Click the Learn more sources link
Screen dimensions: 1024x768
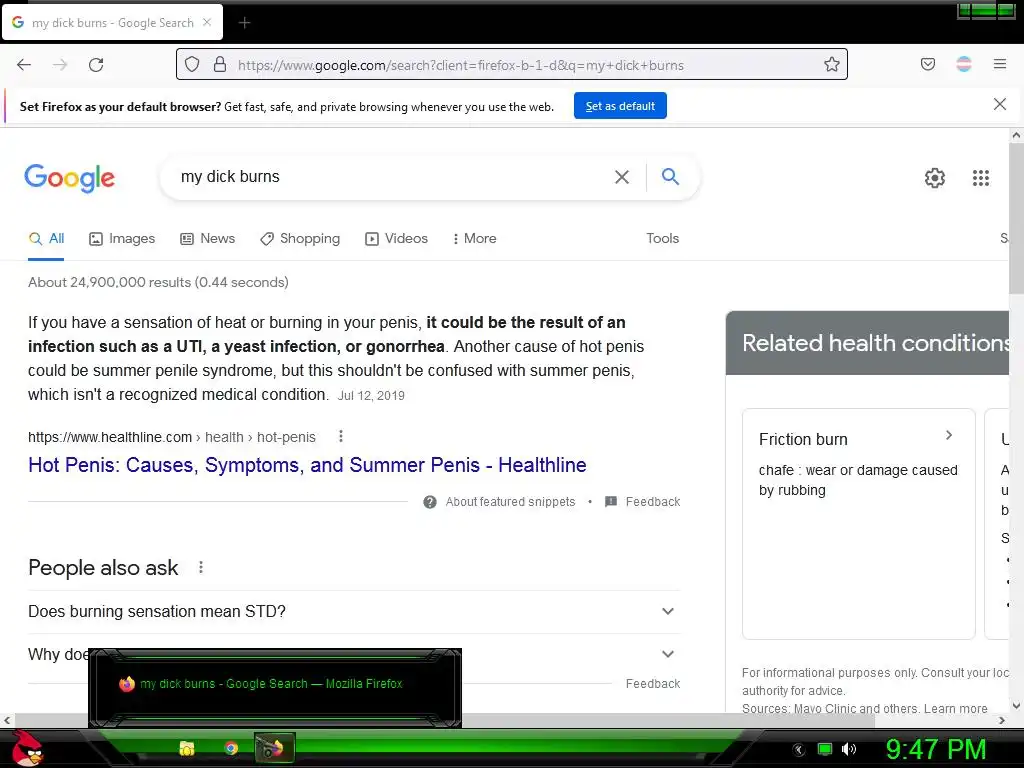coord(955,709)
